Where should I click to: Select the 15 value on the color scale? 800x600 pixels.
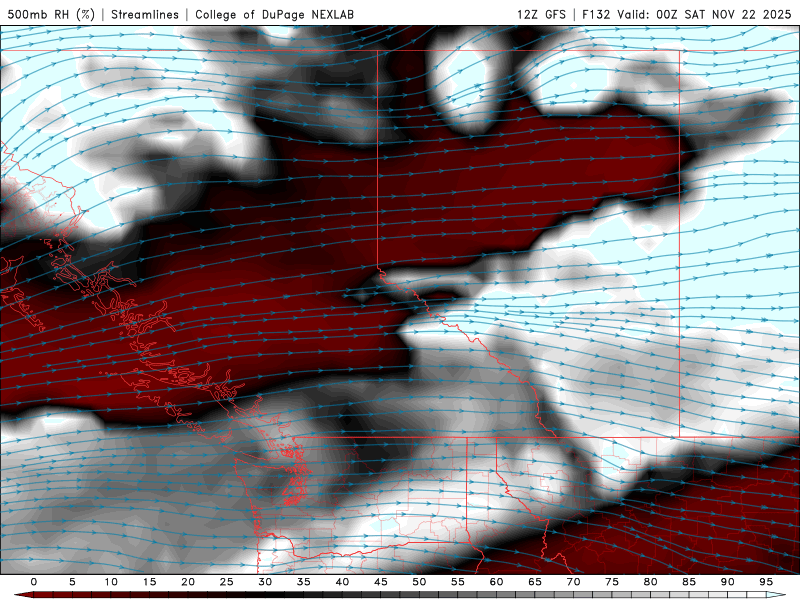tap(149, 582)
